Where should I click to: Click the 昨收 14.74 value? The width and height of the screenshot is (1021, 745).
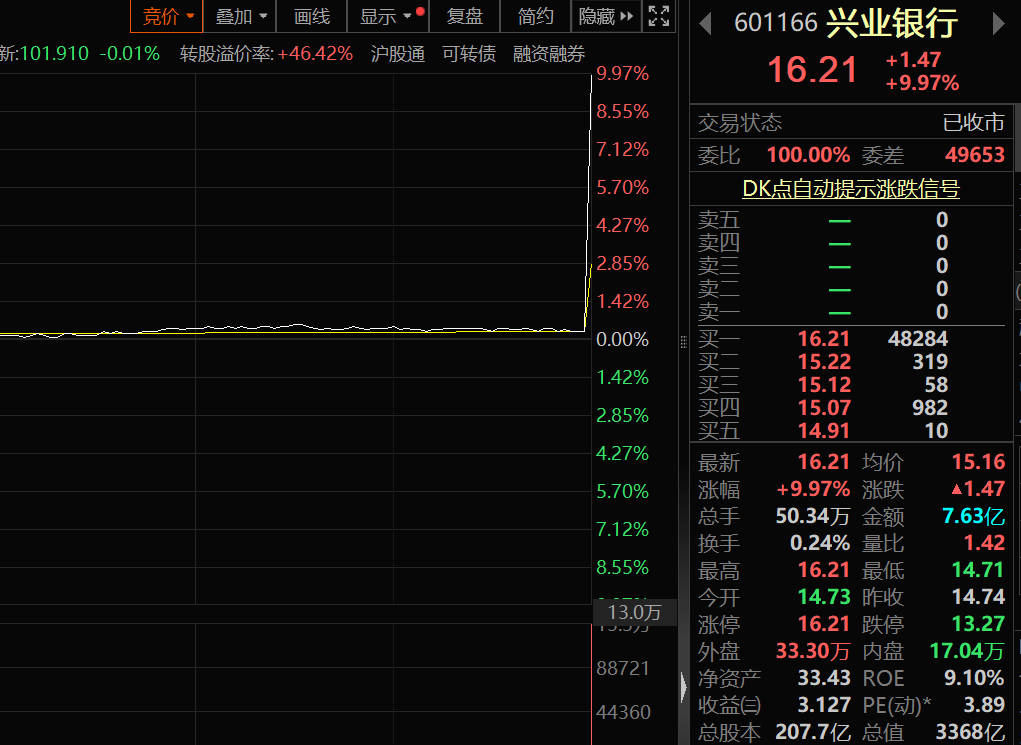point(978,597)
